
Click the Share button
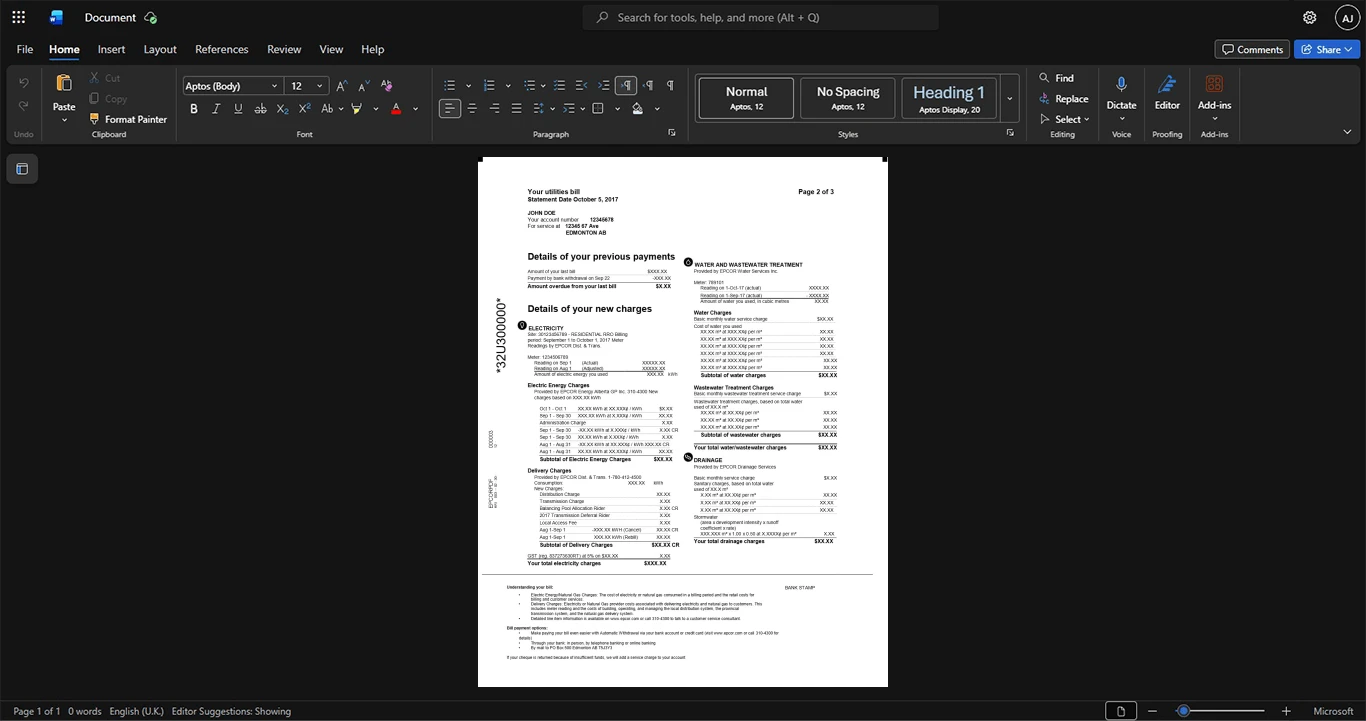[x=1327, y=49]
